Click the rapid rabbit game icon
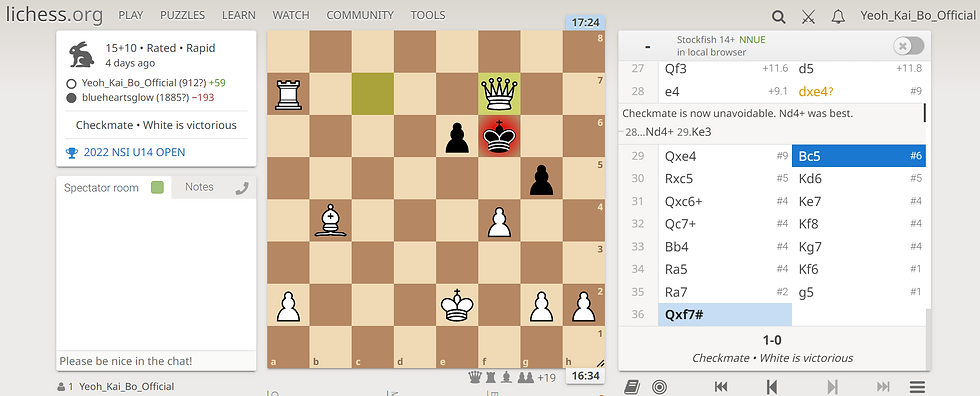Screen dimensions: 980x396 click(x=82, y=54)
